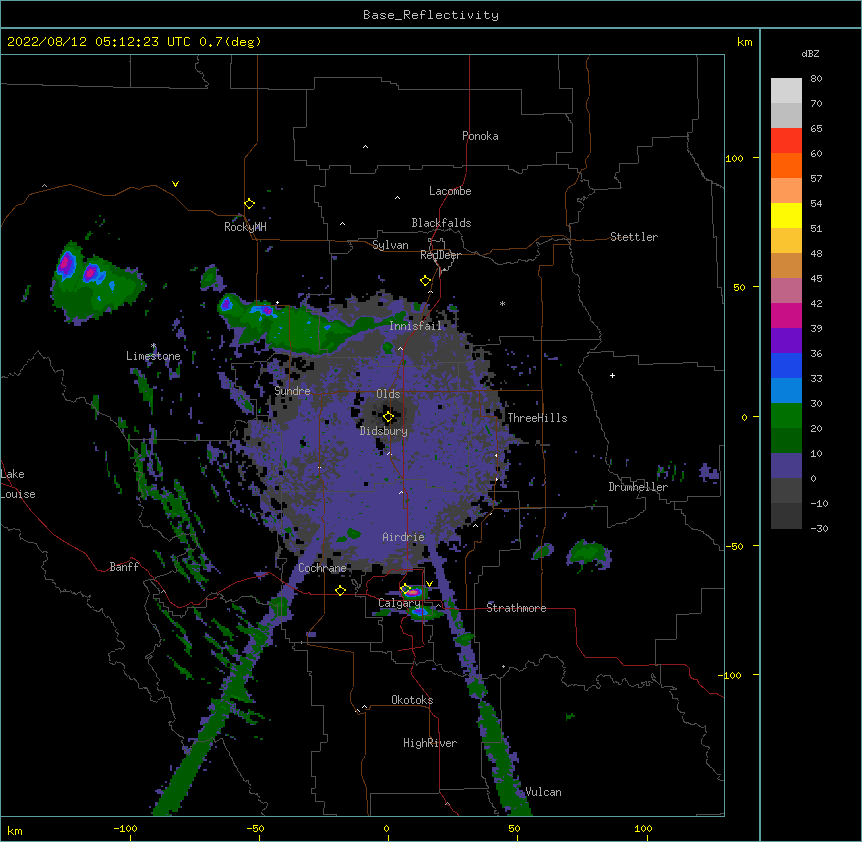The image size is (862, 842).
Task: Click the Ponoka city label
Action: [480, 136]
